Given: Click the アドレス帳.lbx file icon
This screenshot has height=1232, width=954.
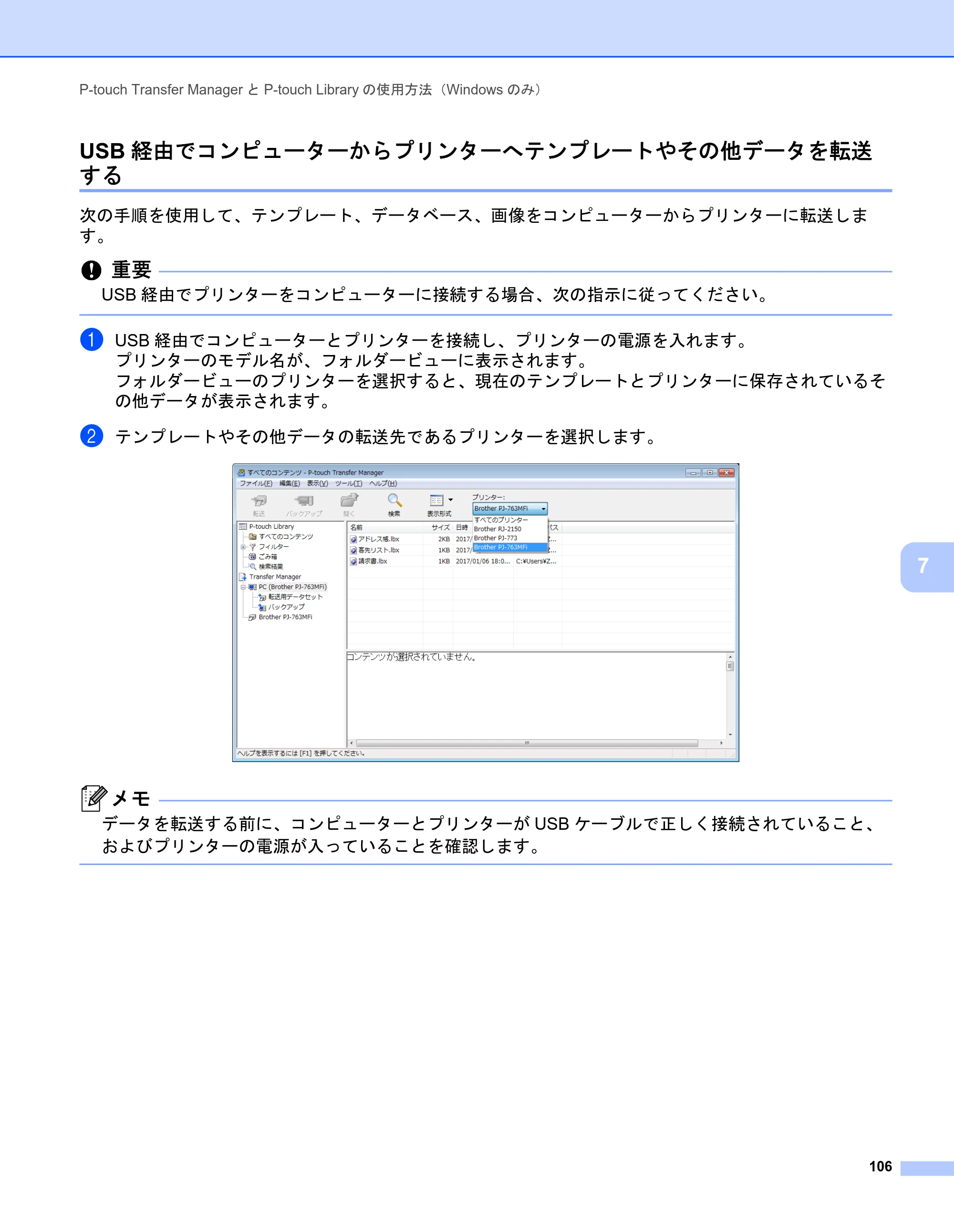Looking at the screenshot, I should point(353,539).
